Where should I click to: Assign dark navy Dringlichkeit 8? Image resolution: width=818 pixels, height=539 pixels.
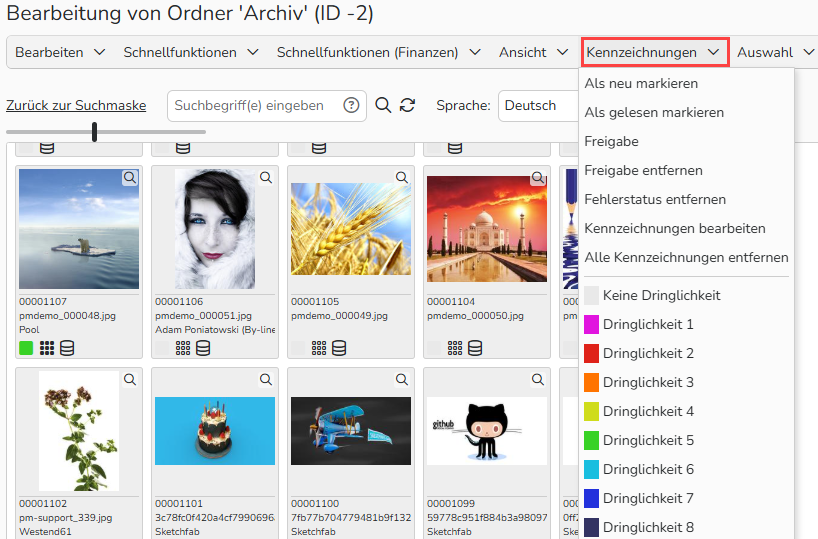687,527
